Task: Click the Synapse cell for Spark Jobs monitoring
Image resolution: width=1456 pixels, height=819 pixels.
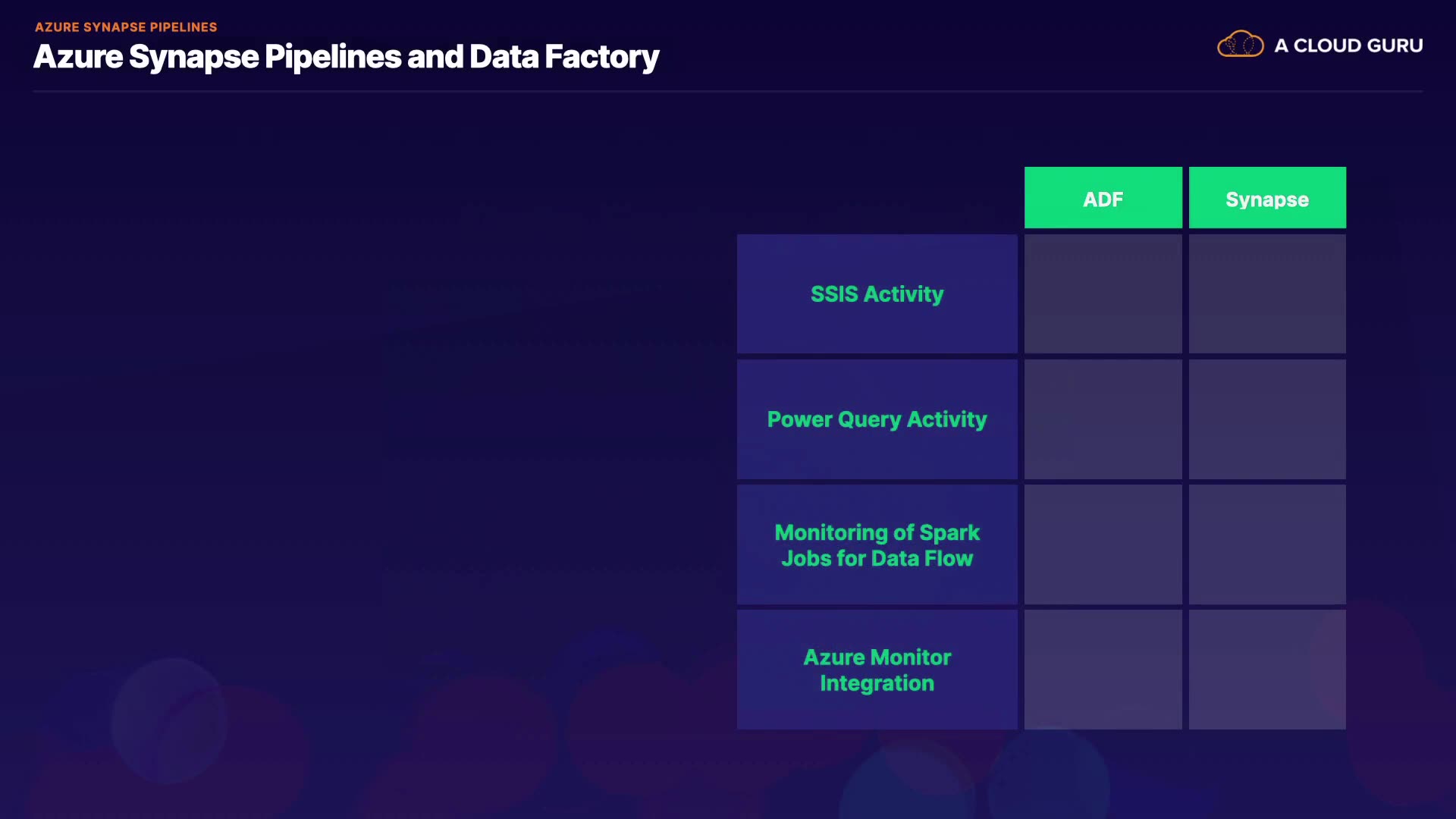Action: (x=1267, y=545)
